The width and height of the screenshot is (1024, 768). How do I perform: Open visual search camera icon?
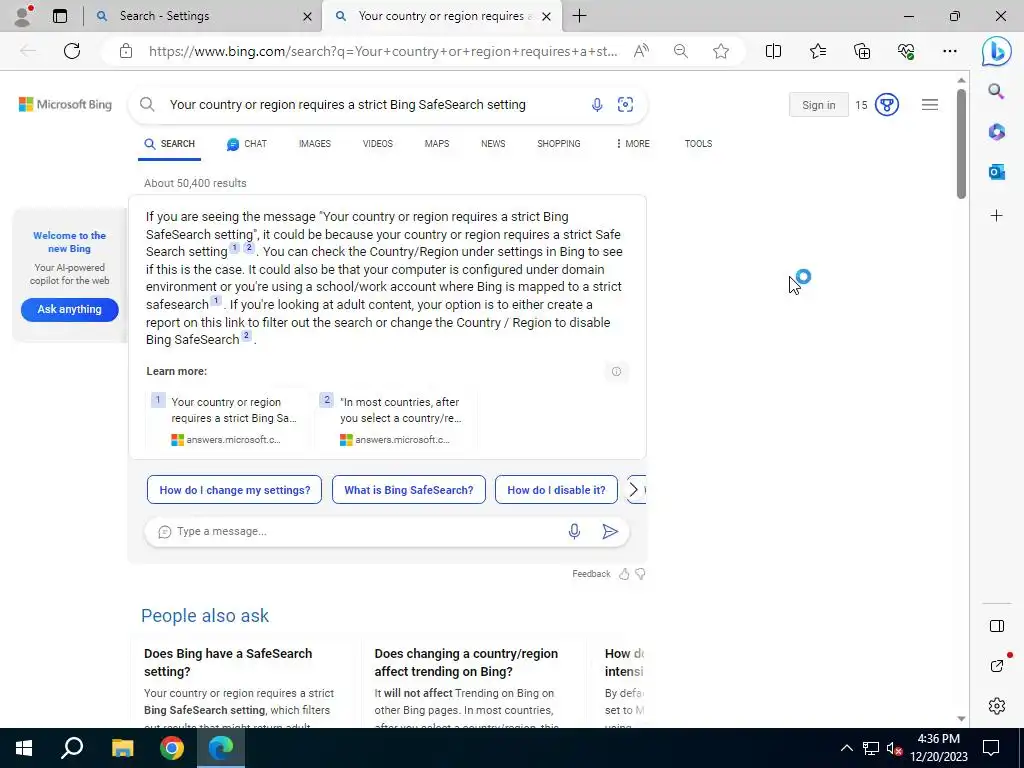coord(625,104)
